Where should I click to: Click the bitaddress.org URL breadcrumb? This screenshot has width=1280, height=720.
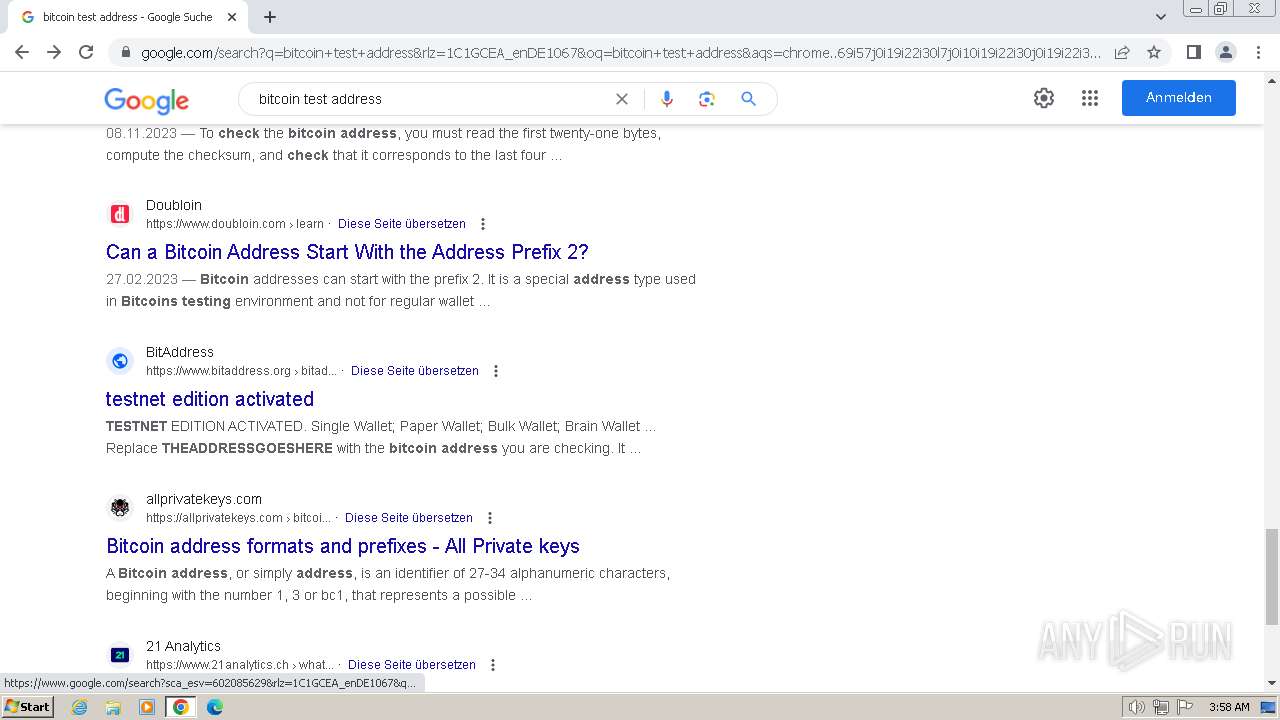(x=241, y=371)
